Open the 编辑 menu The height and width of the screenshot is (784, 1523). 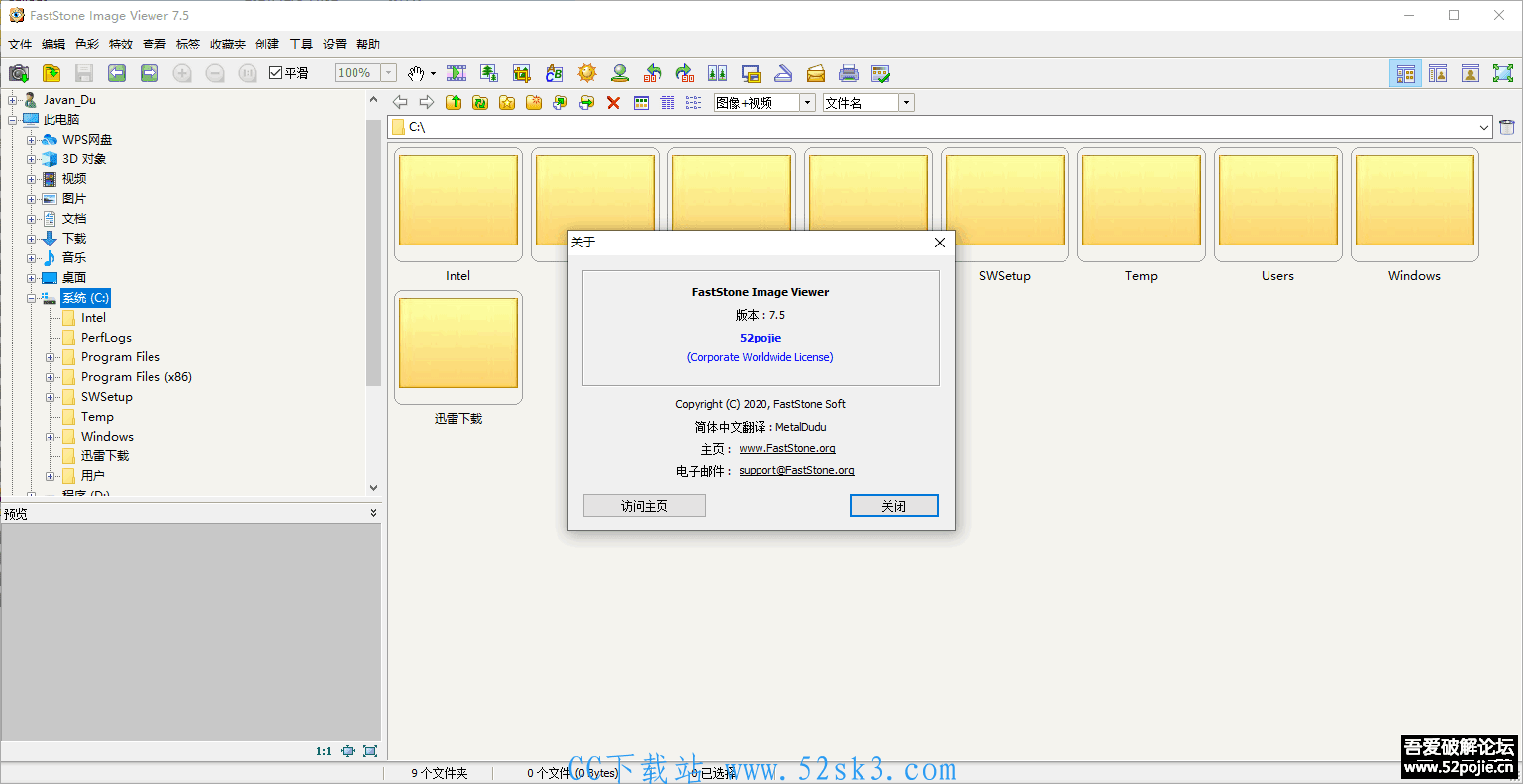click(x=53, y=45)
